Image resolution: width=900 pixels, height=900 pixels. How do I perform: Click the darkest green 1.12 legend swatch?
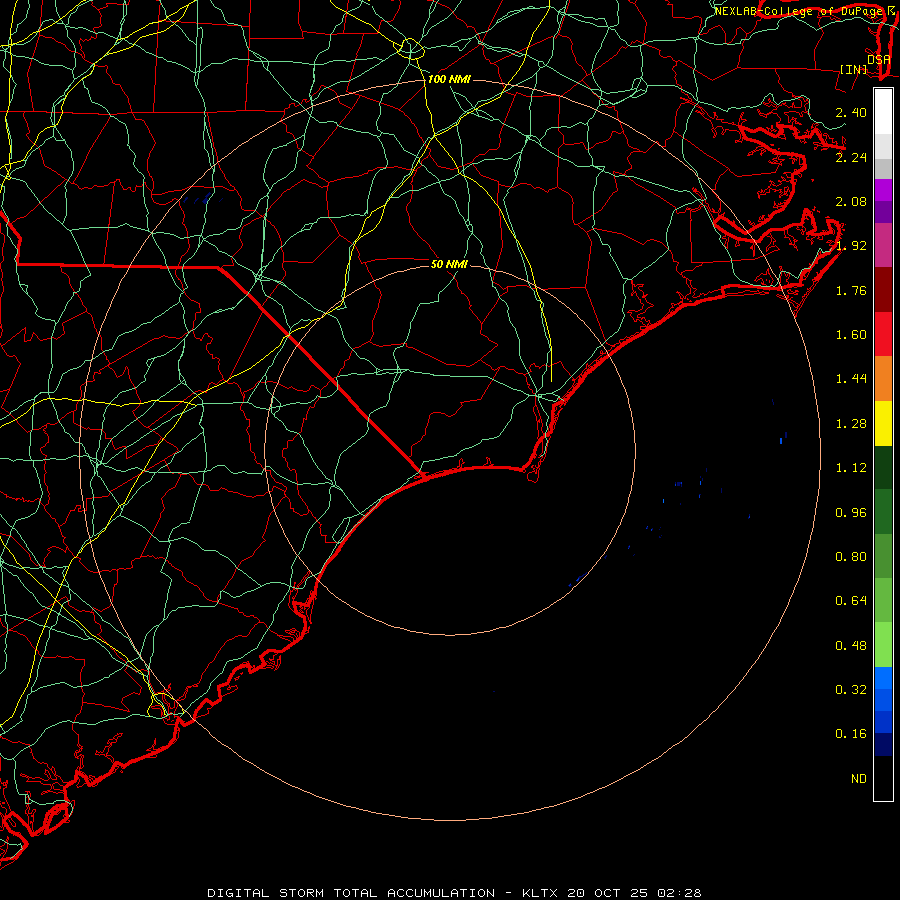tap(883, 467)
